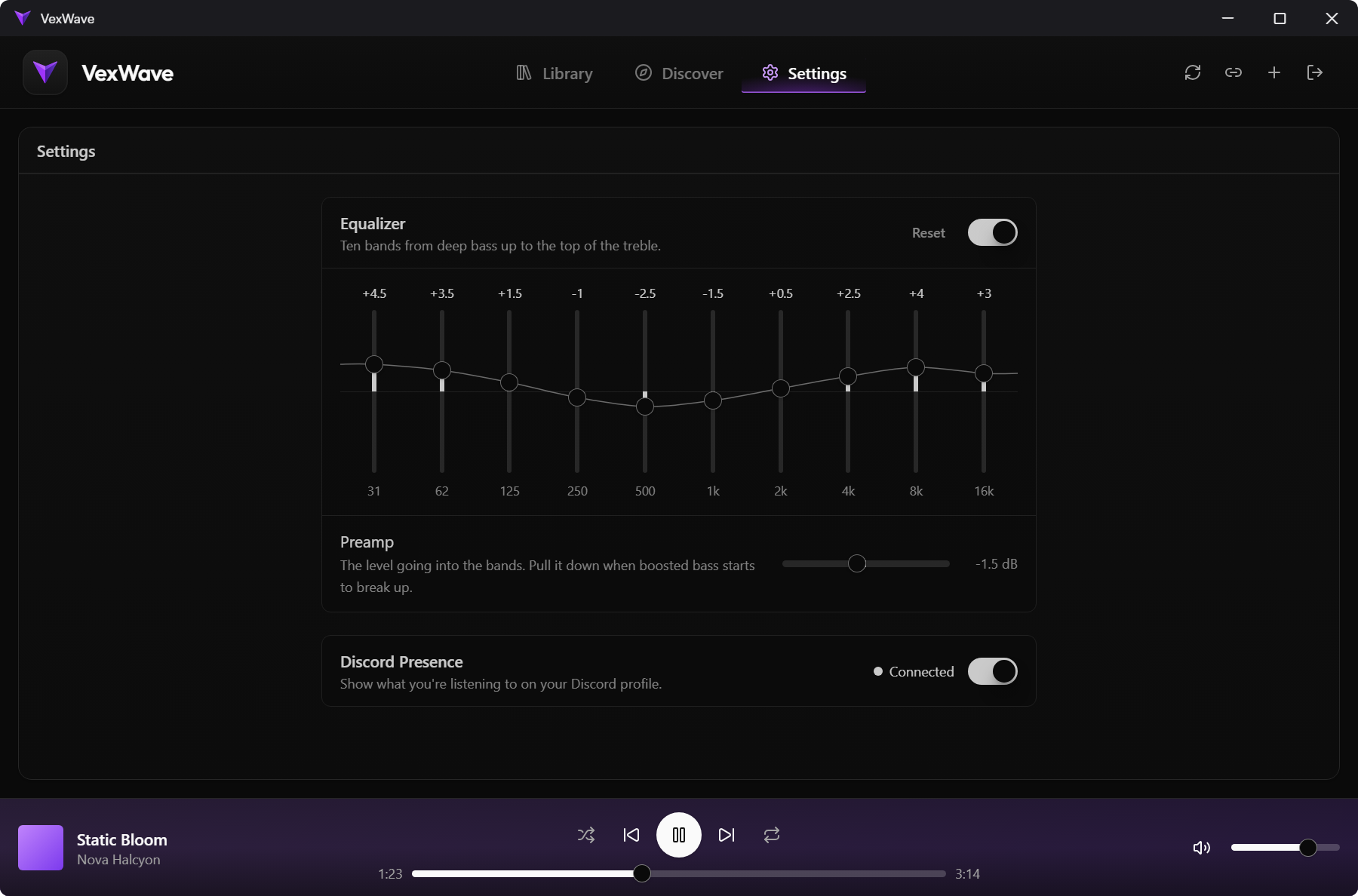The height and width of the screenshot is (896, 1358).
Task: Click the Equalizer section heading
Action: pyautogui.click(x=373, y=224)
